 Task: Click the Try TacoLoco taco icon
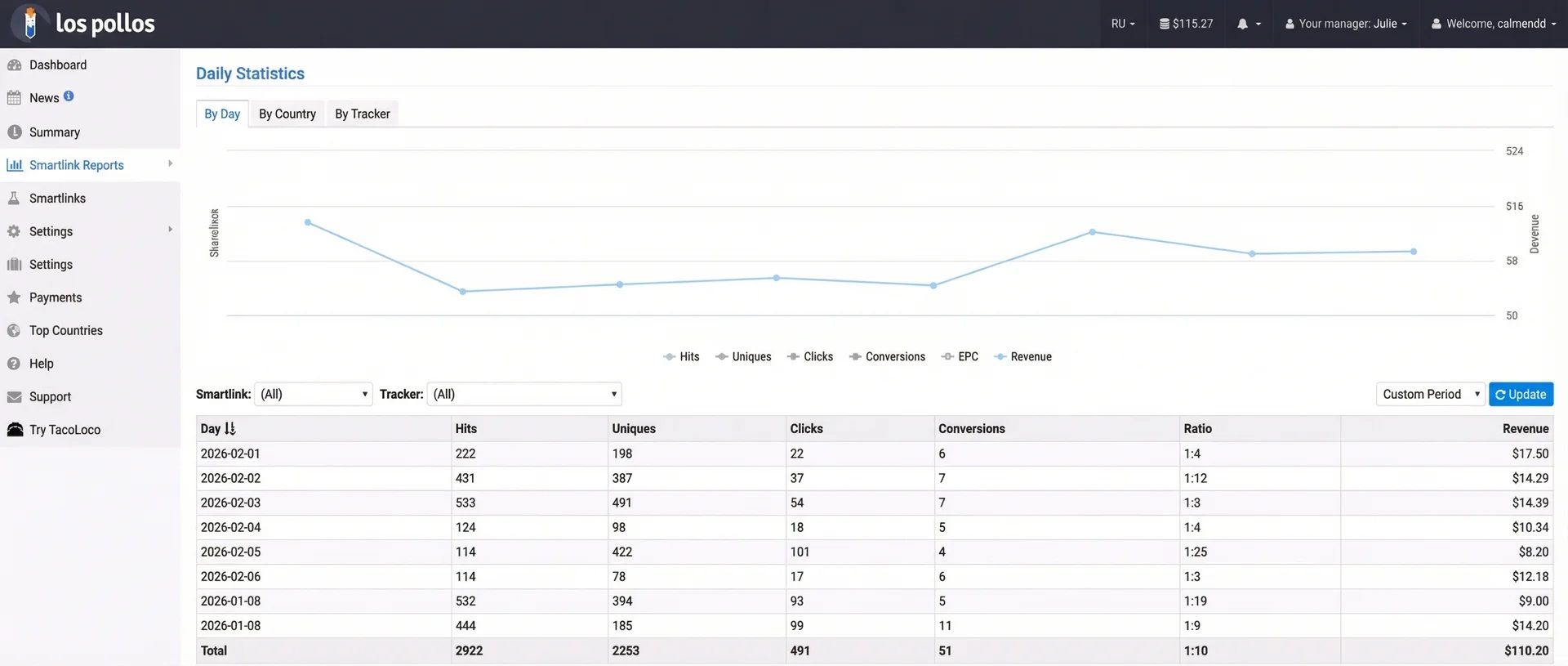coord(15,429)
